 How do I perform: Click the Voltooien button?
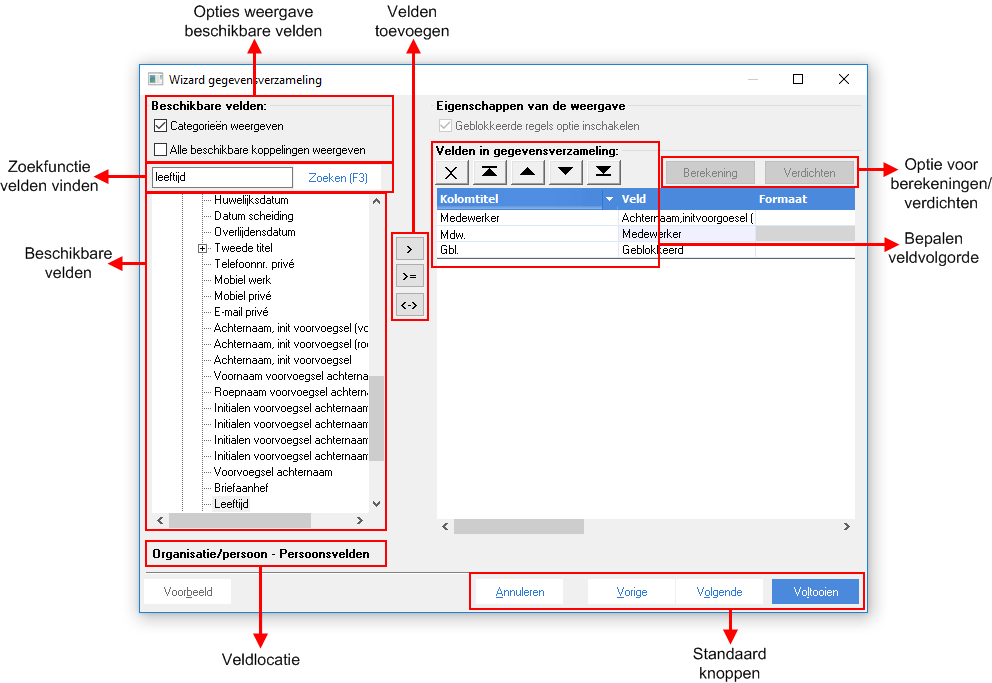pos(815,592)
